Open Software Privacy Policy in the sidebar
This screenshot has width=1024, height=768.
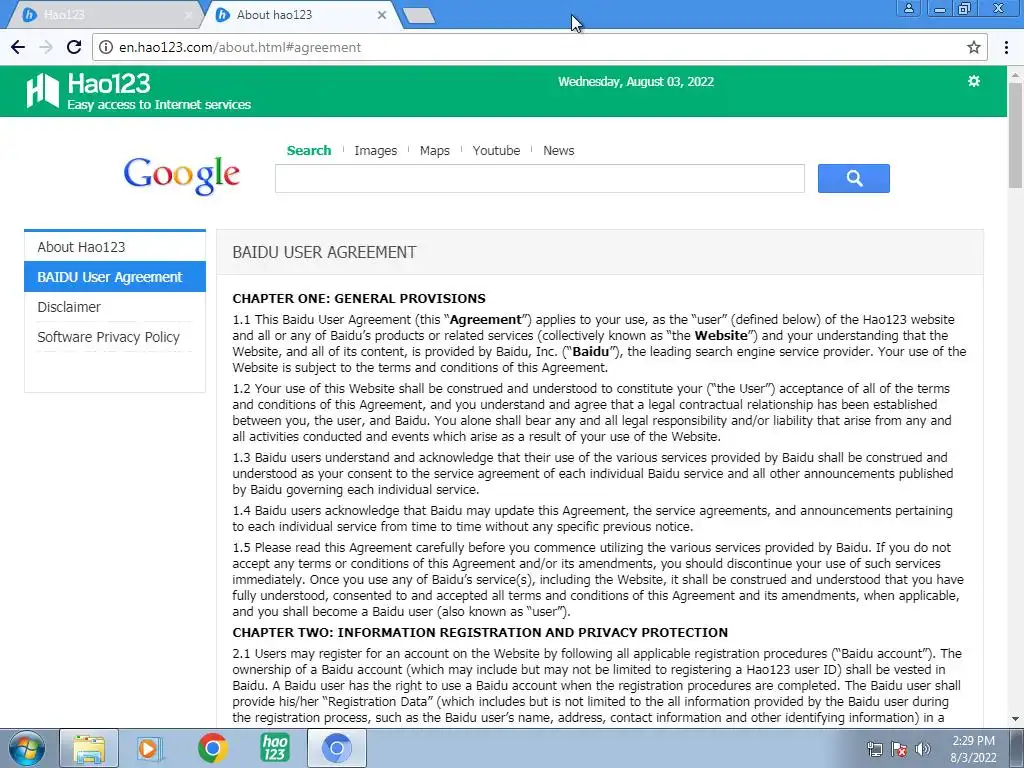click(115, 337)
